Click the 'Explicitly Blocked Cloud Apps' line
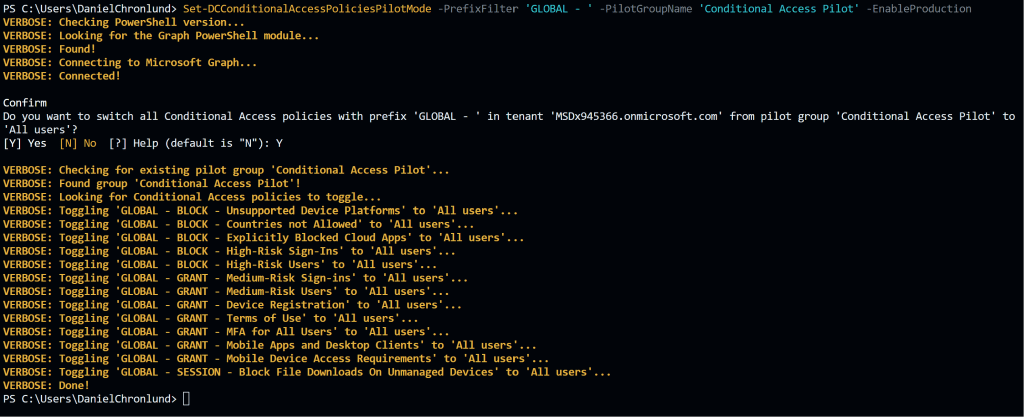The width and height of the screenshot is (1024, 417). 264,238
